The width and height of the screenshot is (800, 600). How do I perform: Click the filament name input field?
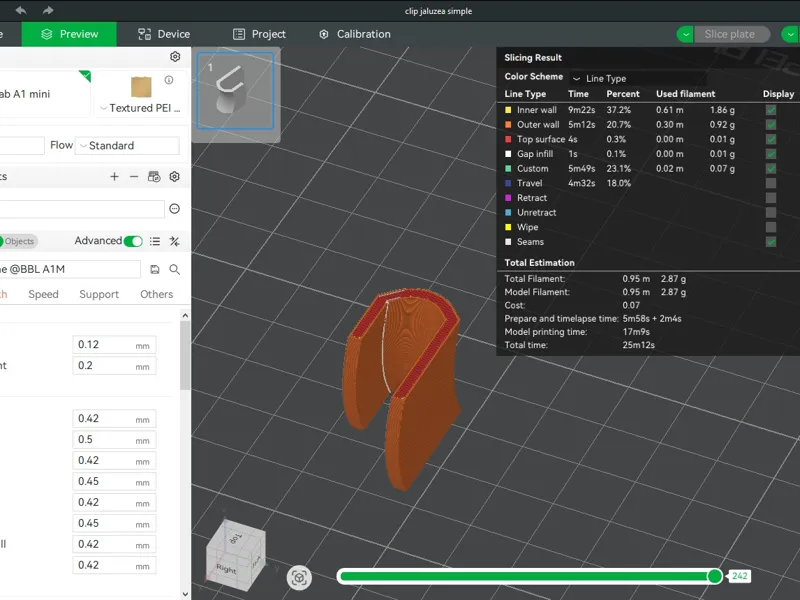[x=82, y=209]
